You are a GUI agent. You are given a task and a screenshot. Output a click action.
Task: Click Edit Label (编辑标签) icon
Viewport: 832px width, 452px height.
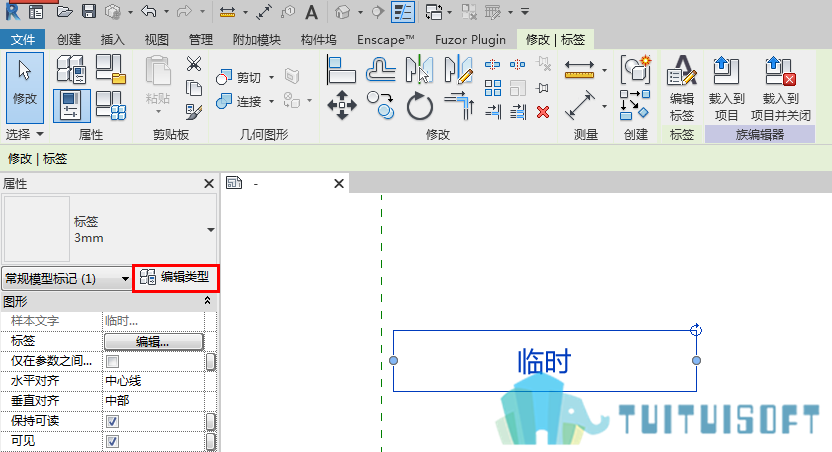click(x=682, y=88)
